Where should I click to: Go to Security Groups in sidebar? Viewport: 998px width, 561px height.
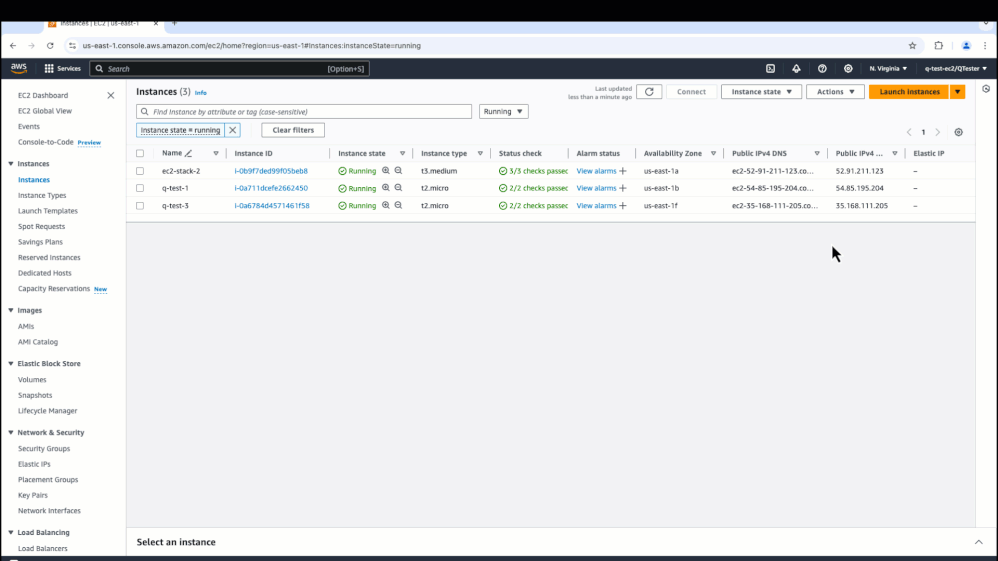44,448
